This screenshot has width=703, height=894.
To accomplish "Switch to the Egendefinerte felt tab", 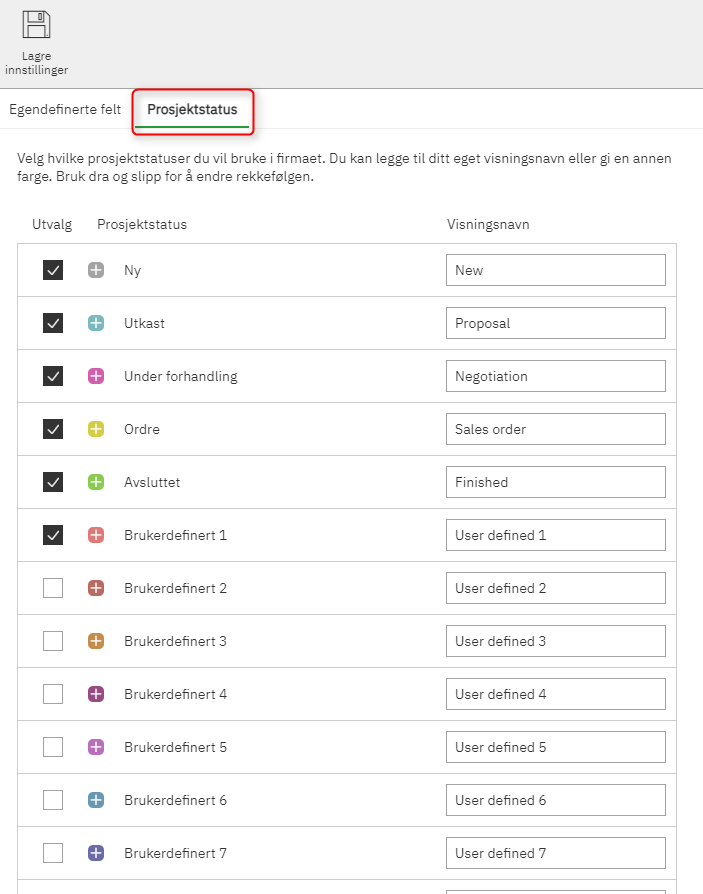I will click(x=65, y=109).
